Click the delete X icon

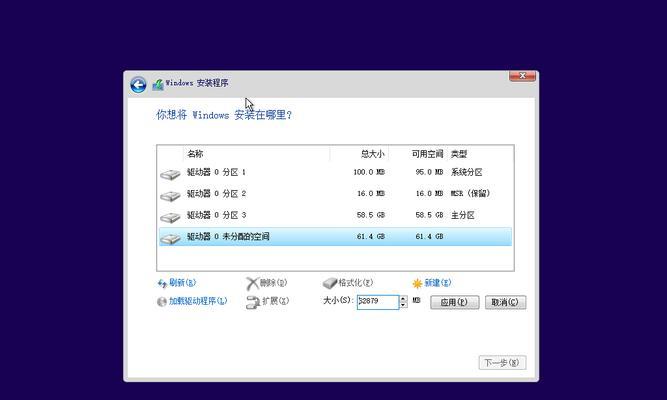point(252,283)
